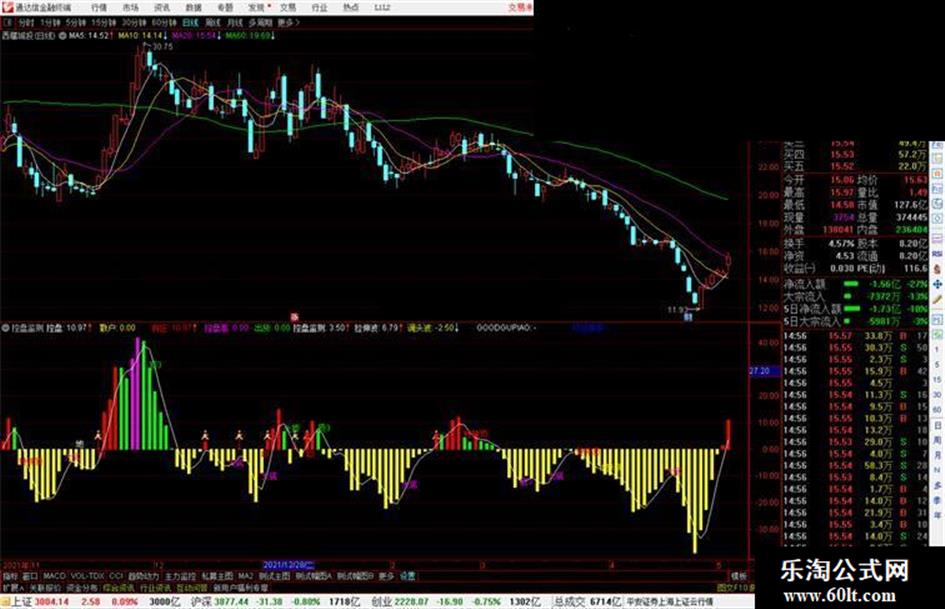The height and width of the screenshot is (609, 945).
Task: Open the 互动问答 tab
Action: [192, 587]
